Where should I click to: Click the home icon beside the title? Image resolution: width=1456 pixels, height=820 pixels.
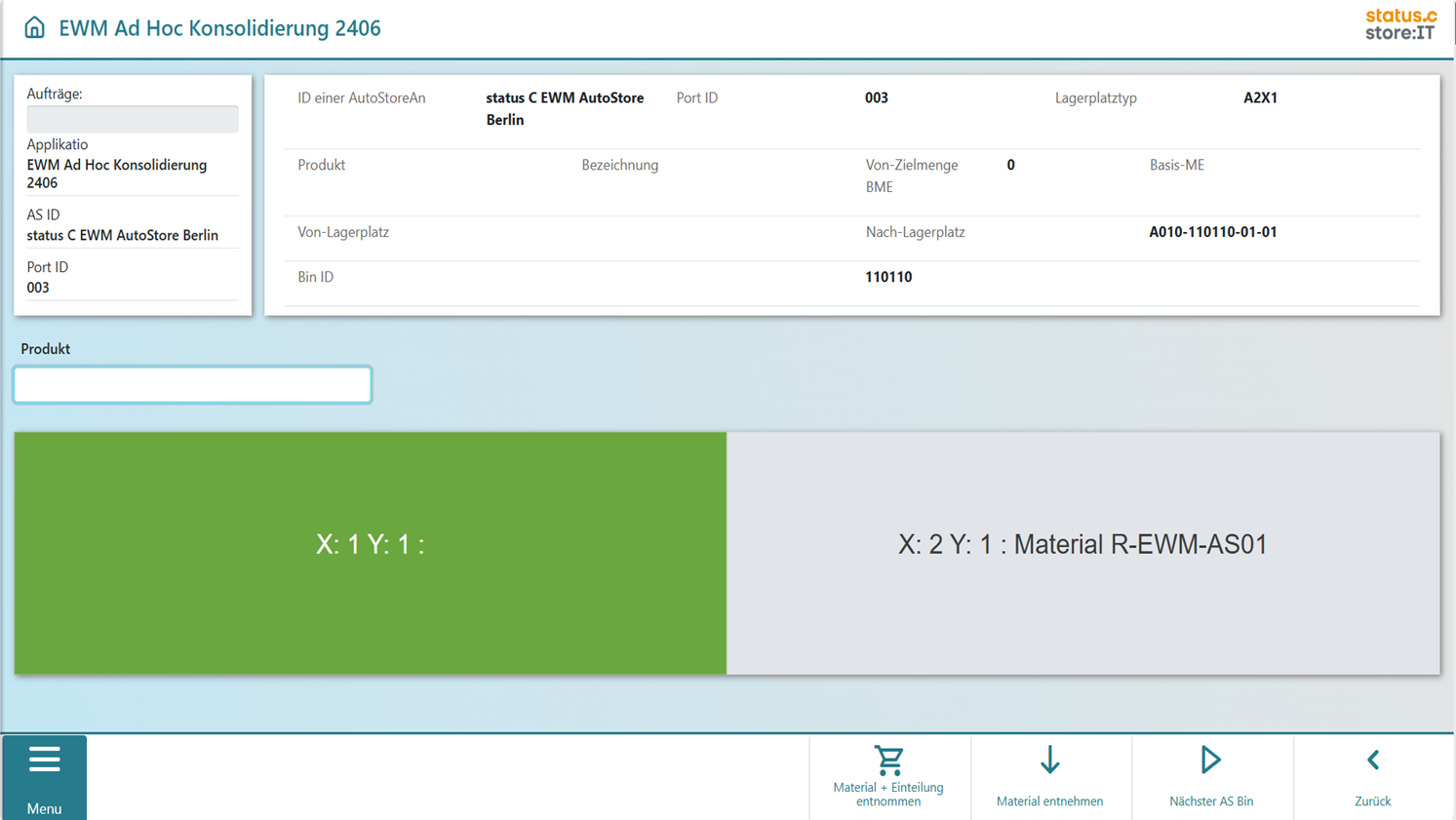coord(34,27)
